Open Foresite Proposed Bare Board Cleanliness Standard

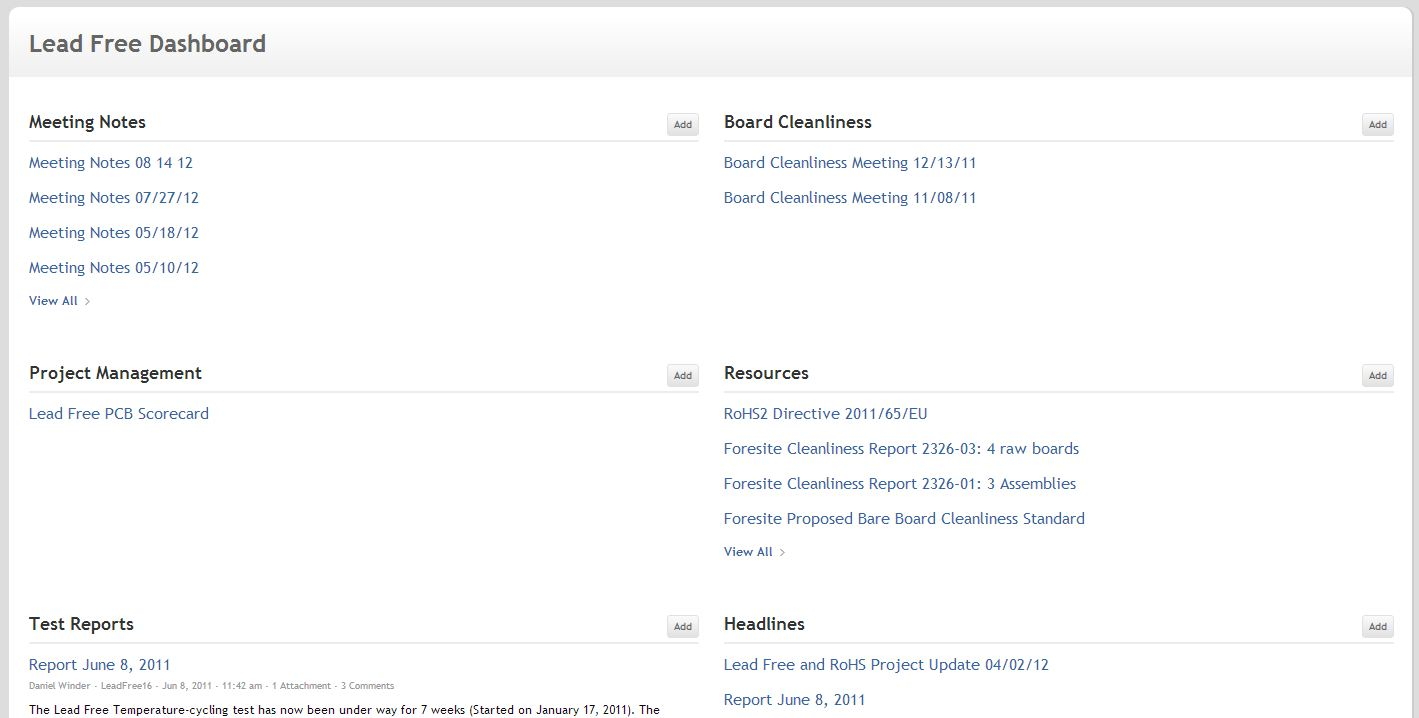tap(903, 519)
